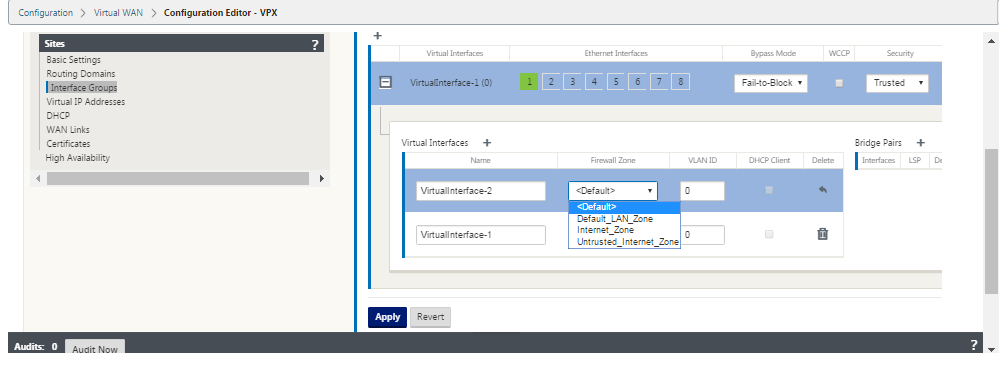
Task: Open Sites help question mark
Action: point(315,44)
